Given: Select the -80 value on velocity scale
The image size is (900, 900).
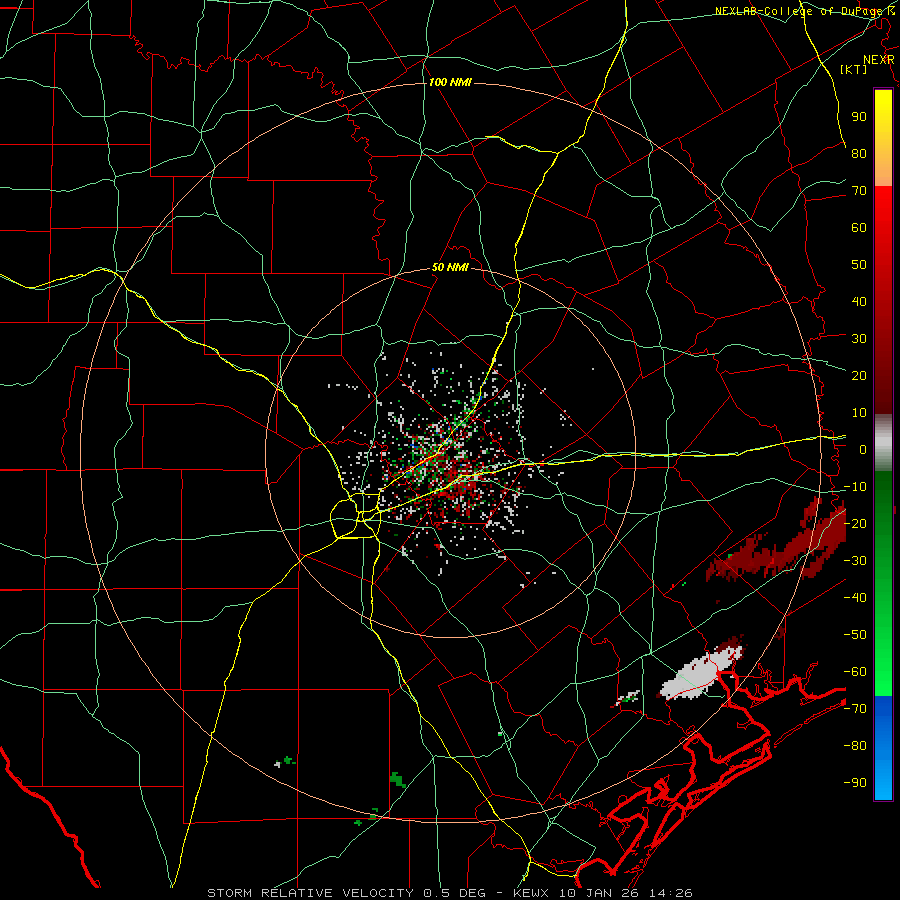Looking at the screenshot, I should (855, 746).
